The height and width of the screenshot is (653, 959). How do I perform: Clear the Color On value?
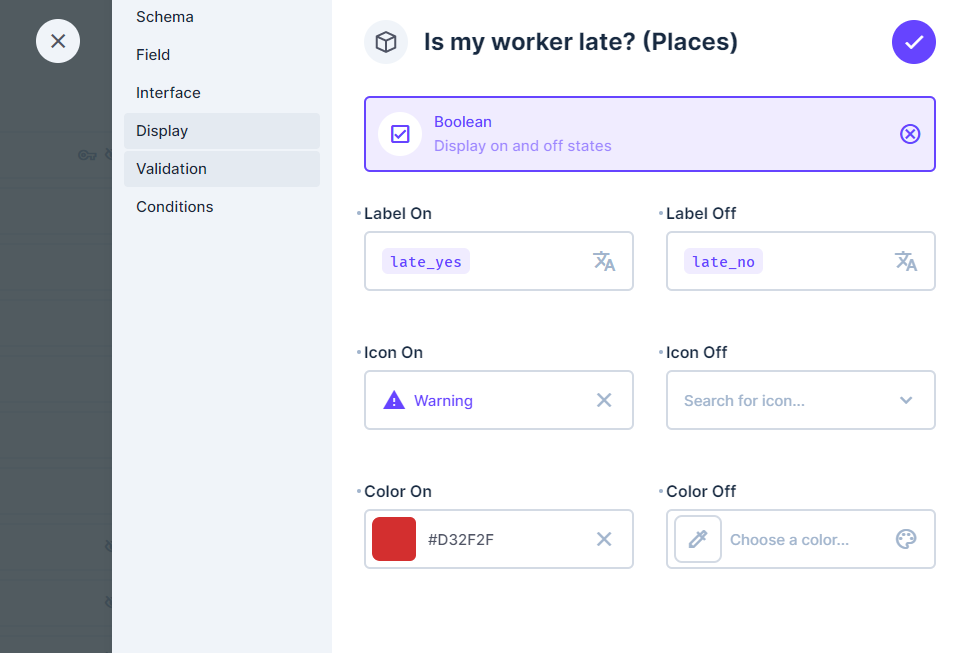pos(604,539)
